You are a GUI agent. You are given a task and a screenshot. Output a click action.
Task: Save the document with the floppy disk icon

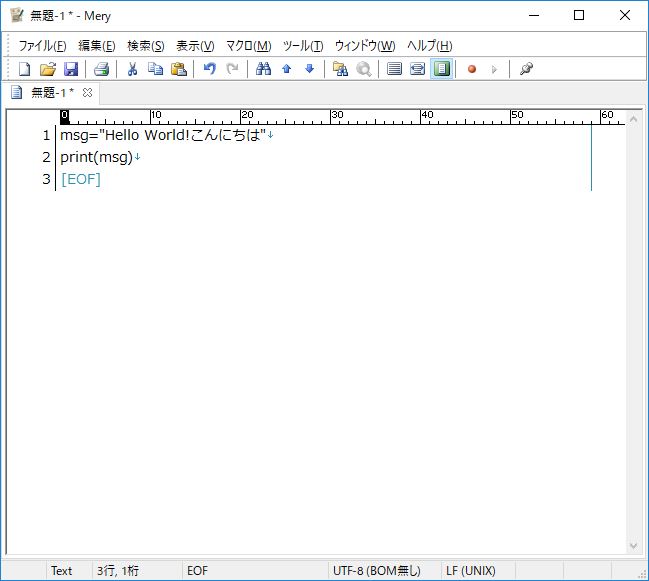(71, 69)
